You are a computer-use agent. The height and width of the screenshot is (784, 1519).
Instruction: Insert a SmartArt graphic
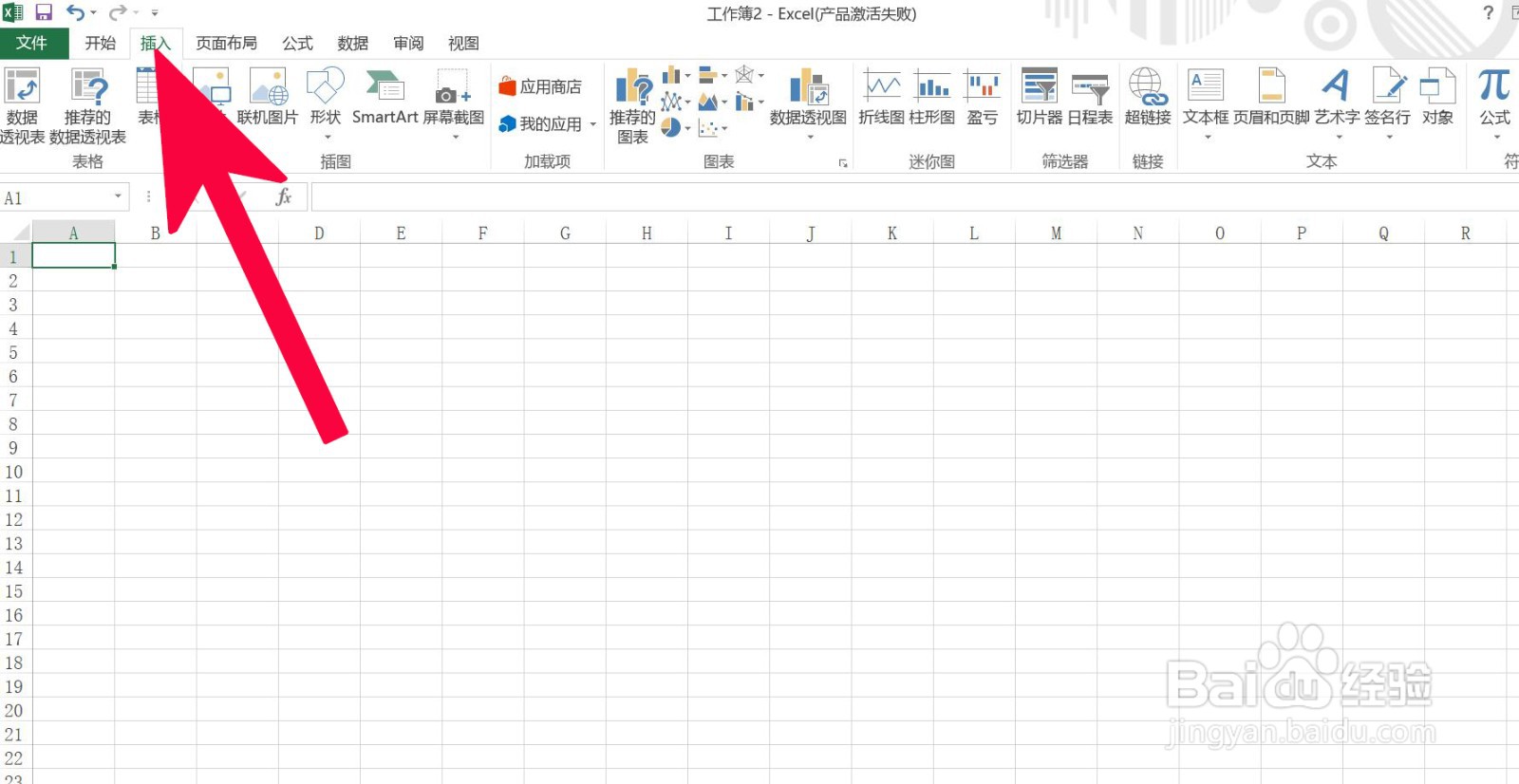[x=384, y=98]
